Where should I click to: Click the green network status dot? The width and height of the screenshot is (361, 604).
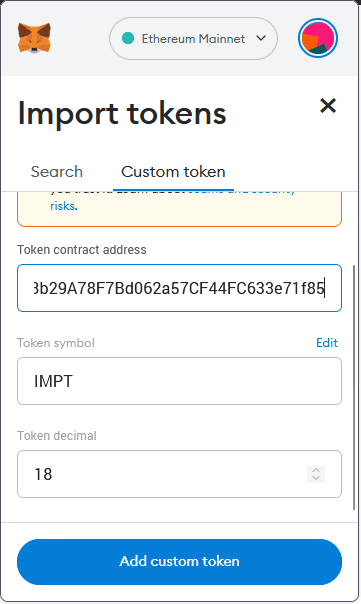tap(128, 38)
